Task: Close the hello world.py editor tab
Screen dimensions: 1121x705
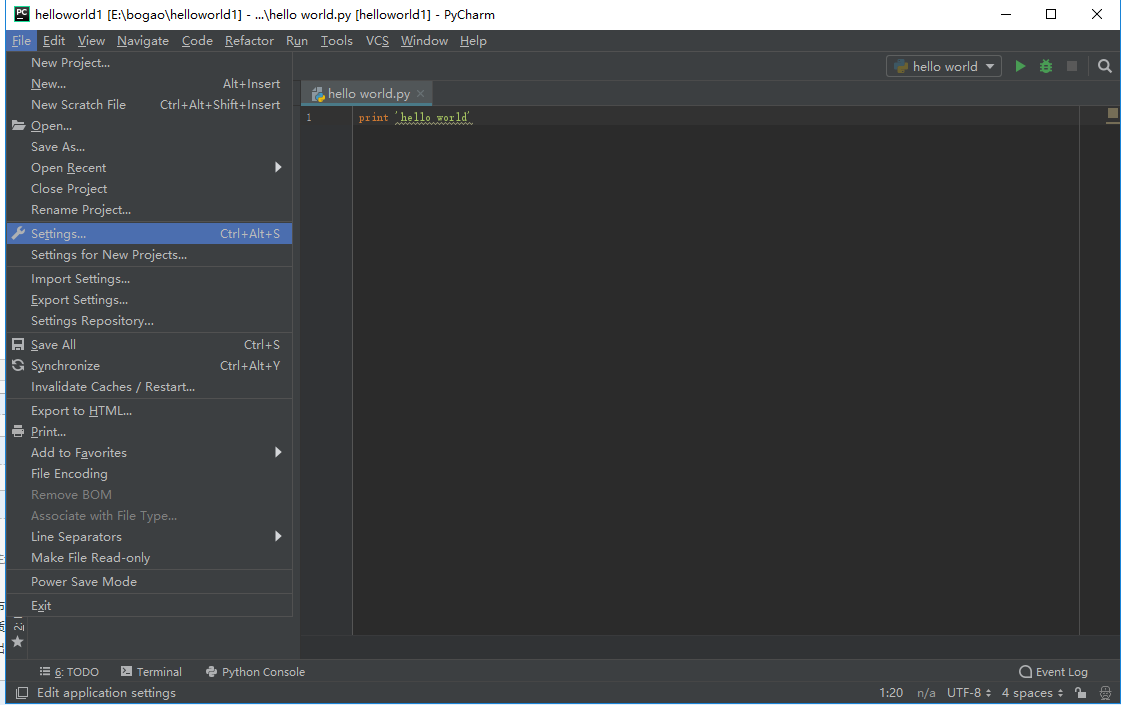Action: point(420,94)
